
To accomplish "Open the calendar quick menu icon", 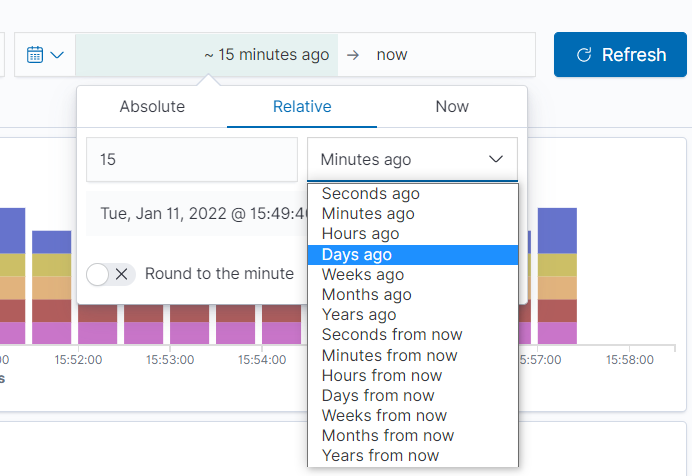I will [x=45, y=55].
